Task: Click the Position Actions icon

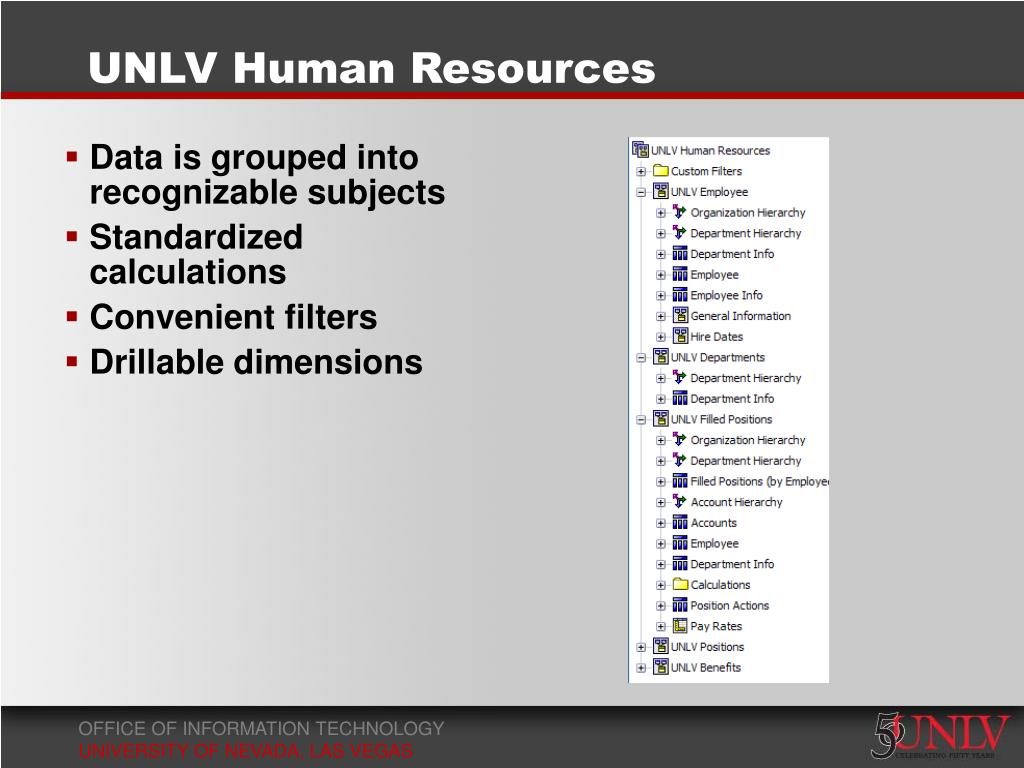Action: (680, 605)
